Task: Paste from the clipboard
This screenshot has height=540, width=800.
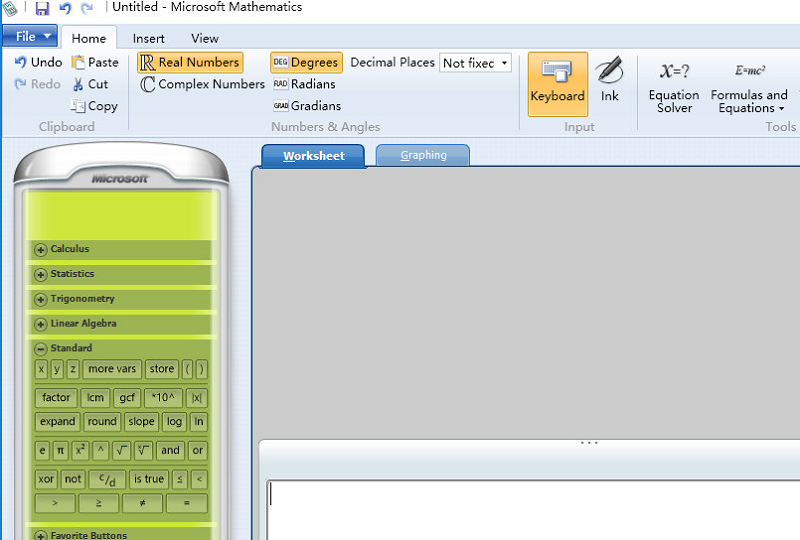Action: 95,62
